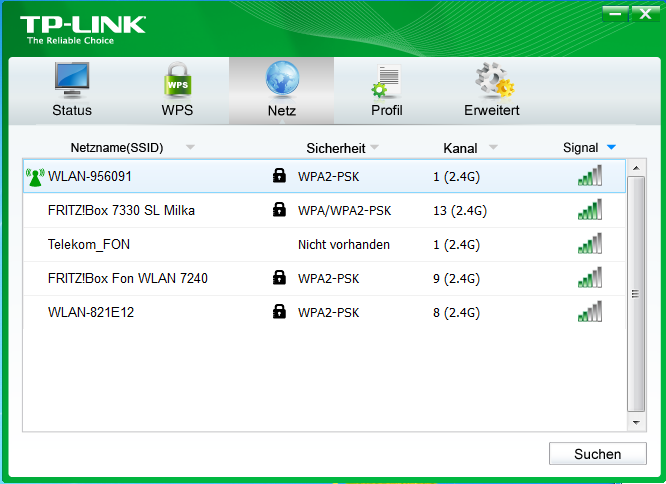Minimize the TP-LINK utility window
The image size is (666, 484).
[x=615, y=14]
